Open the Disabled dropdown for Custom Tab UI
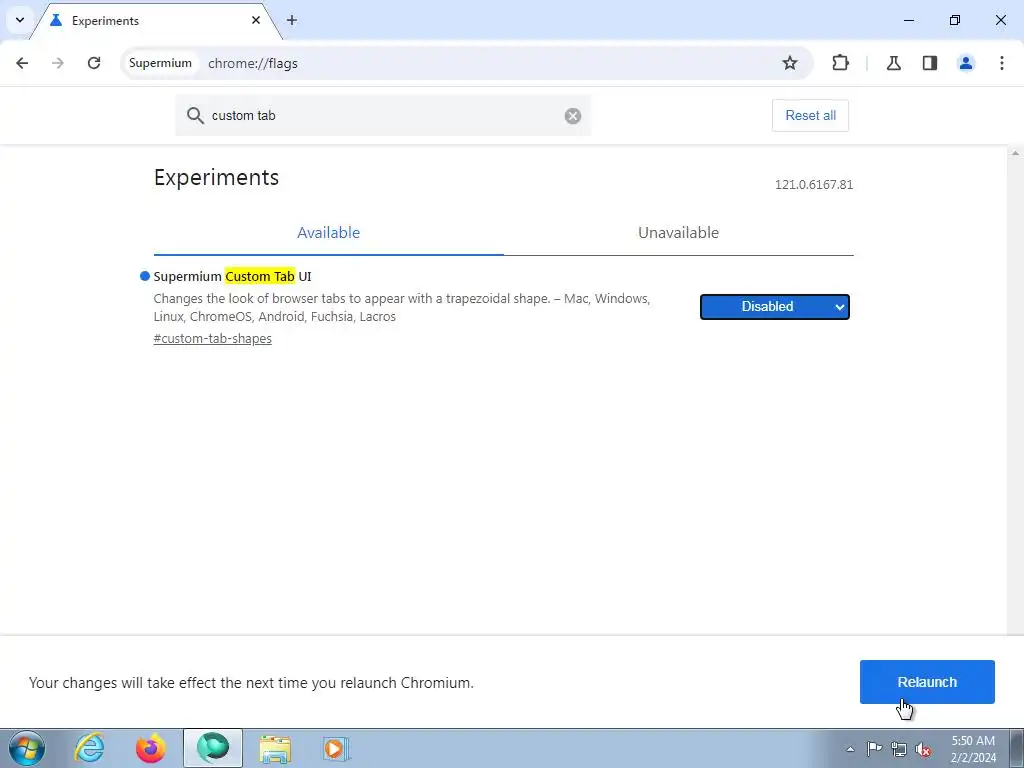 775,307
